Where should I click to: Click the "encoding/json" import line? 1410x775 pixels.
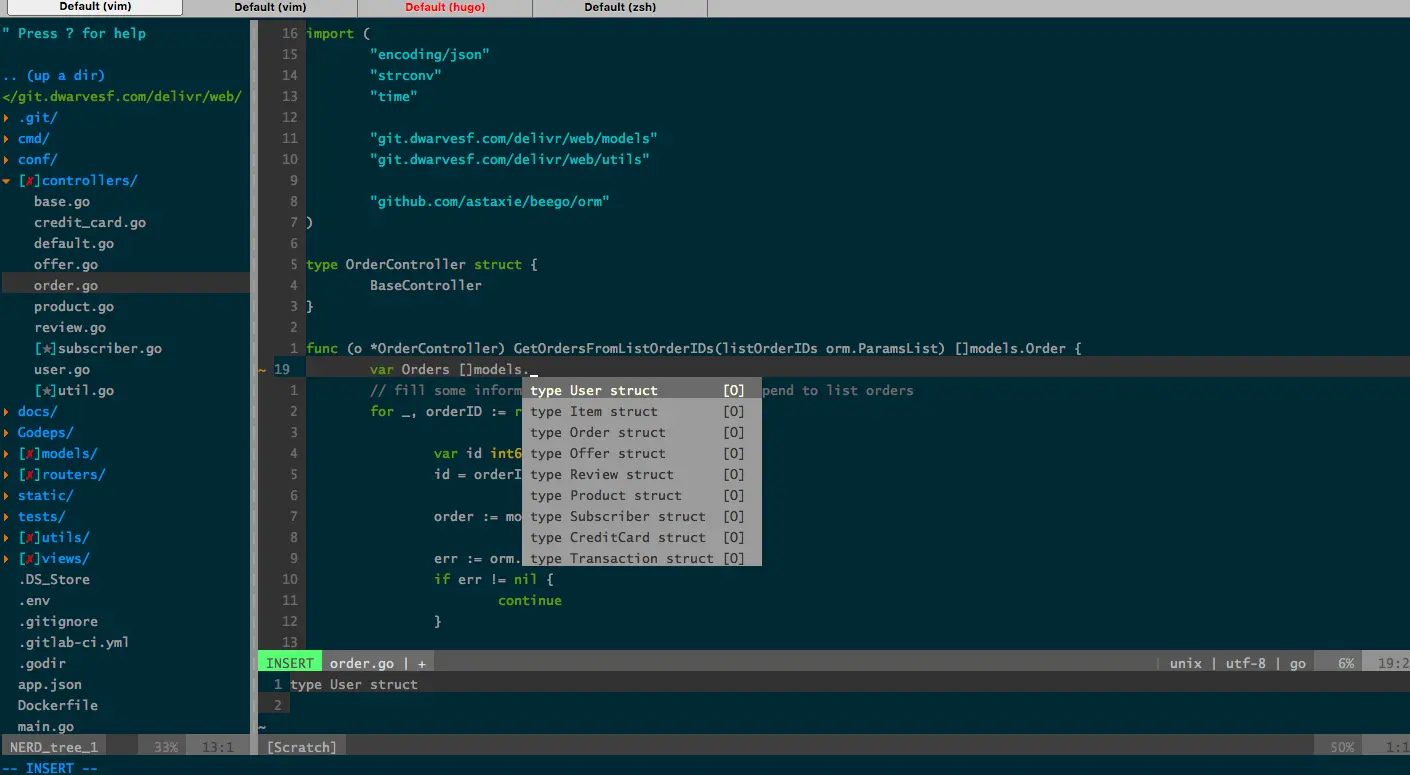[430, 55]
